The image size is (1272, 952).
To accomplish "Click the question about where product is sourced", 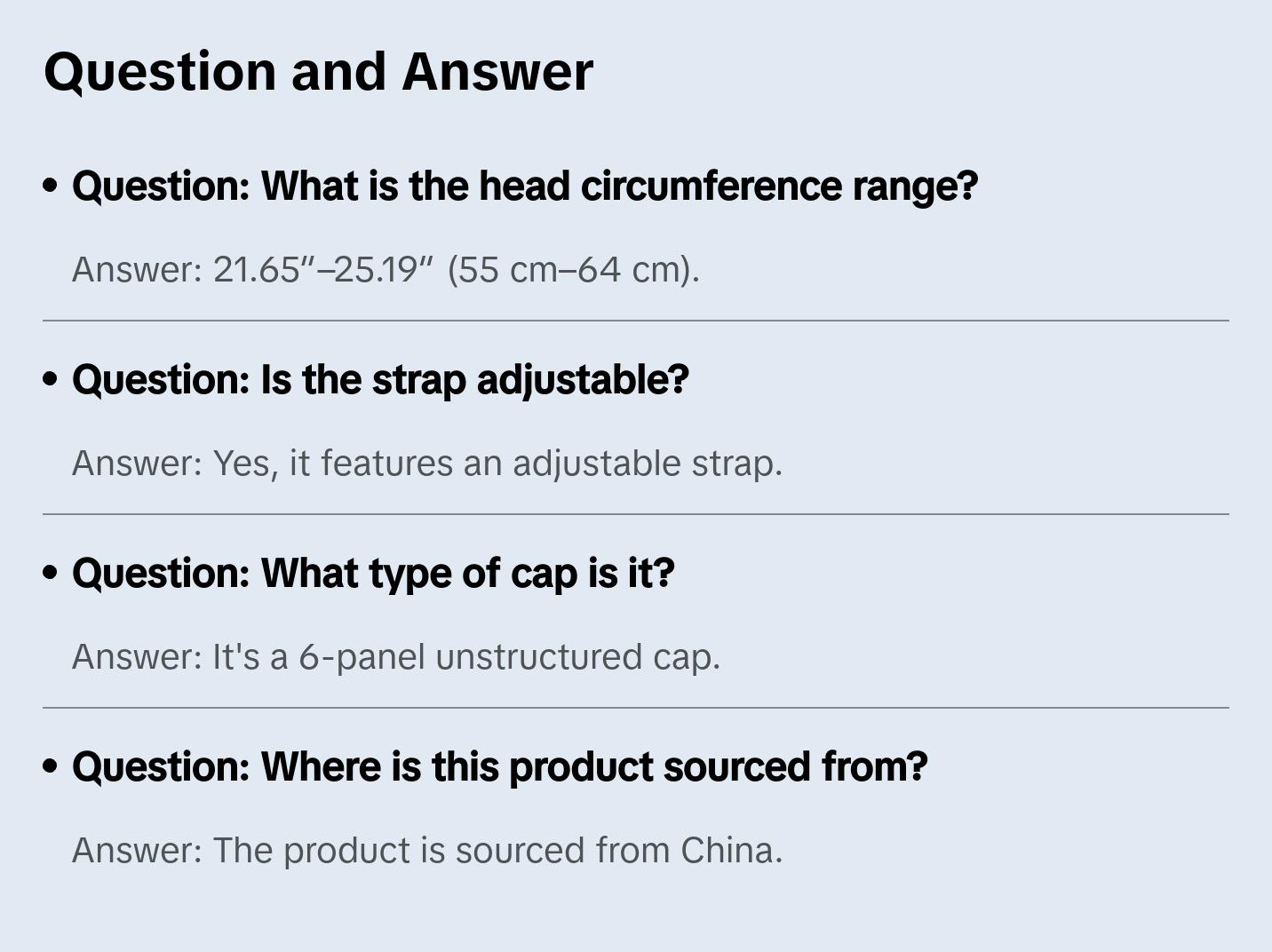I will pos(499,767).
